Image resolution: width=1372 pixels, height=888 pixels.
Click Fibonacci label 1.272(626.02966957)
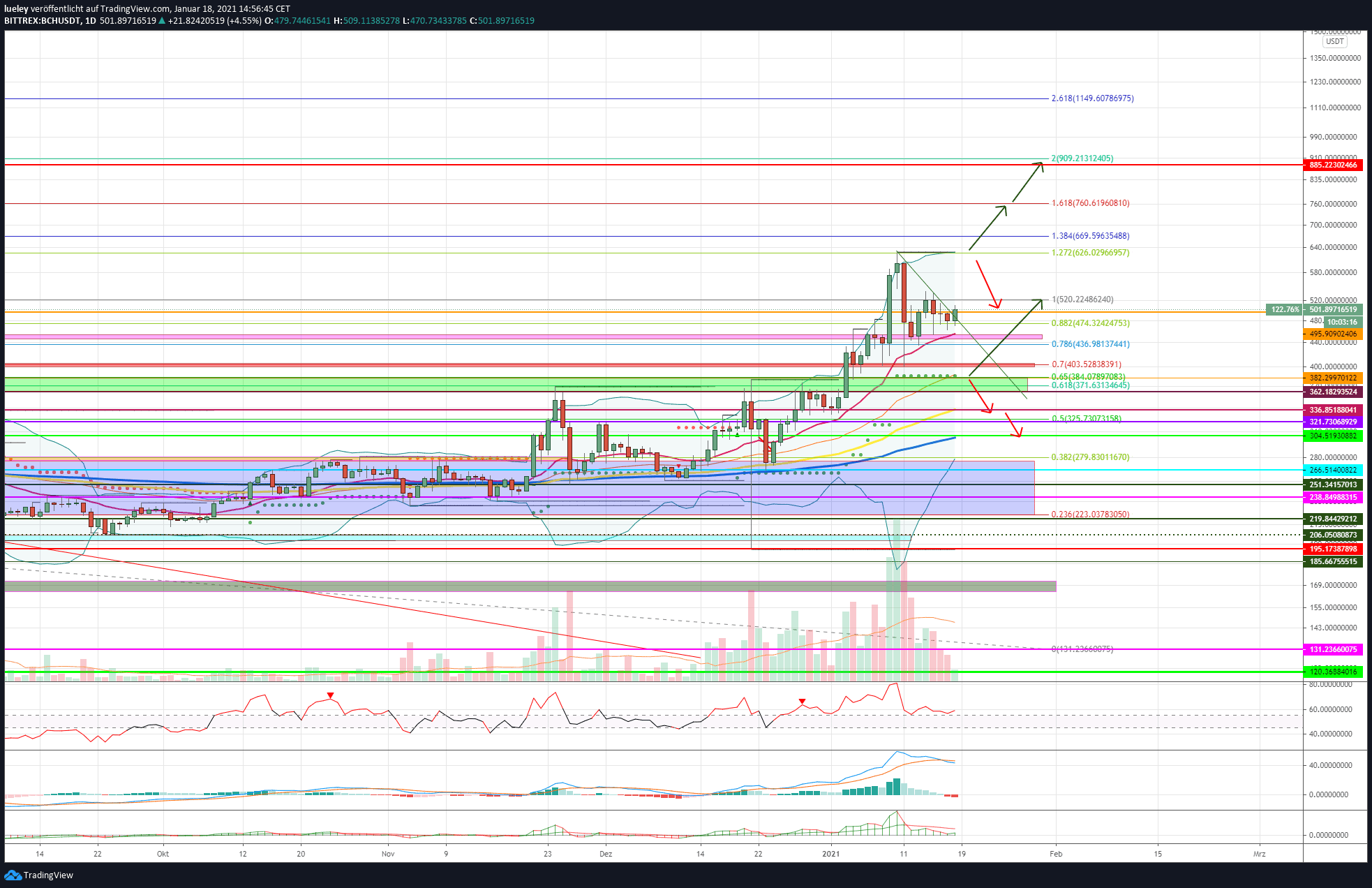click(x=1090, y=253)
